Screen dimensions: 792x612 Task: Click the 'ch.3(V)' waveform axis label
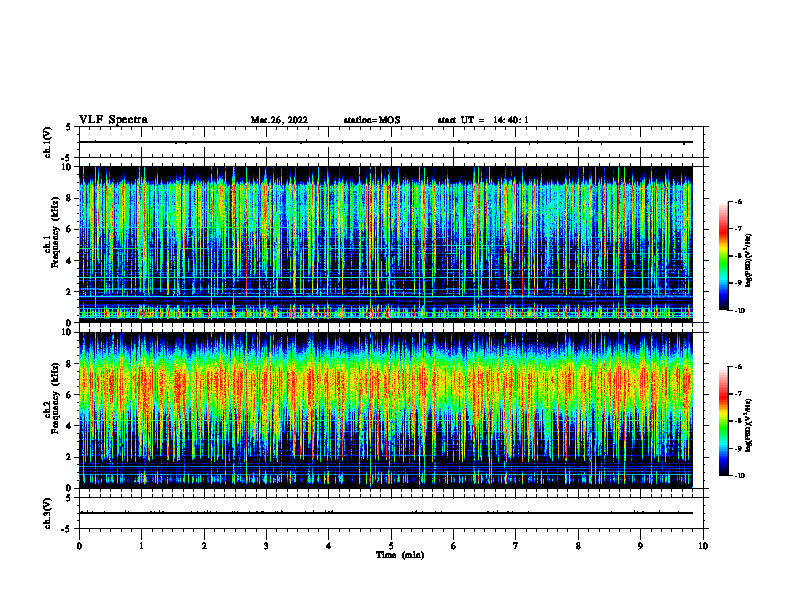(48, 513)
